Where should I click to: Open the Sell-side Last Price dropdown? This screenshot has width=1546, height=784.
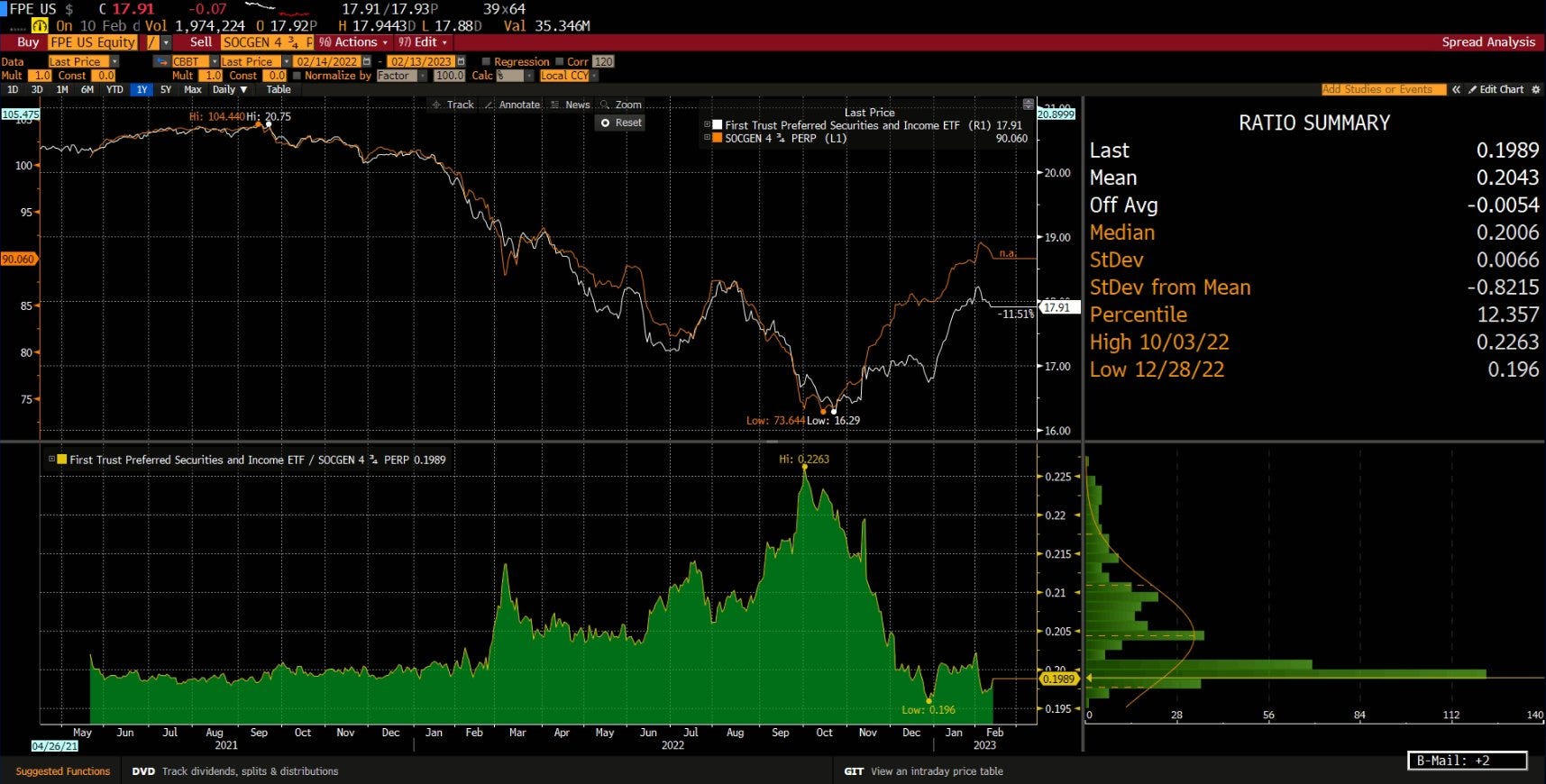pos(286,61)
